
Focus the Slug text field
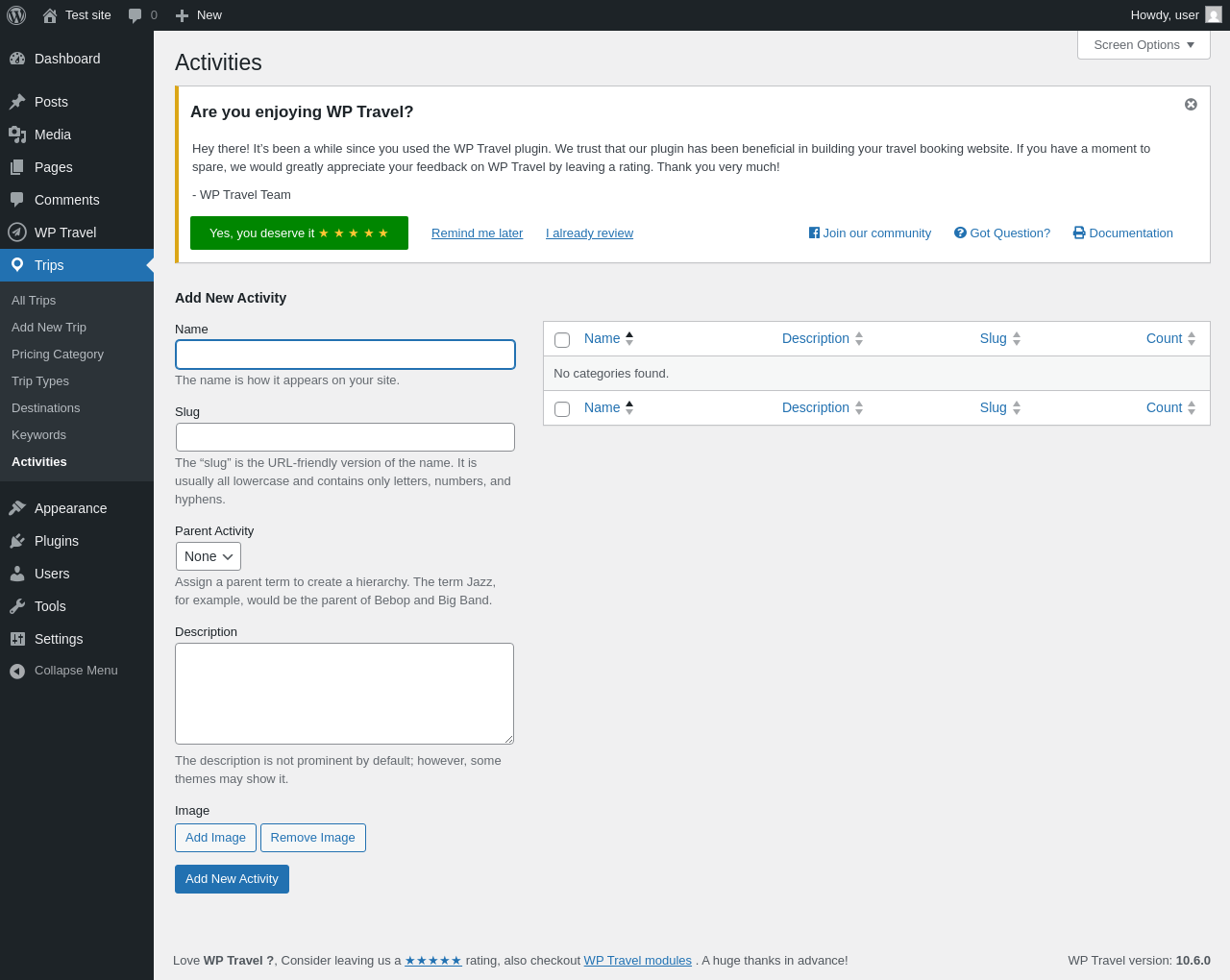pyautogui.click(x=345, y=437)
